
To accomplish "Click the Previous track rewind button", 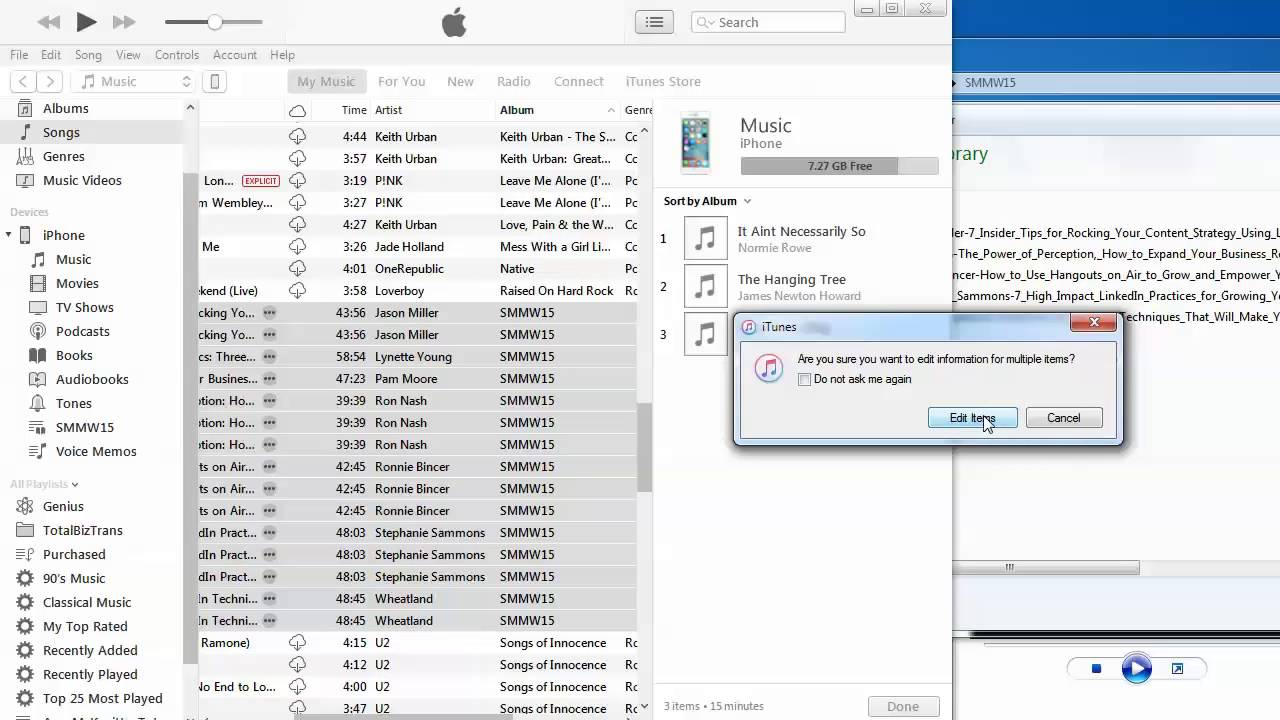I will (48, 22).
